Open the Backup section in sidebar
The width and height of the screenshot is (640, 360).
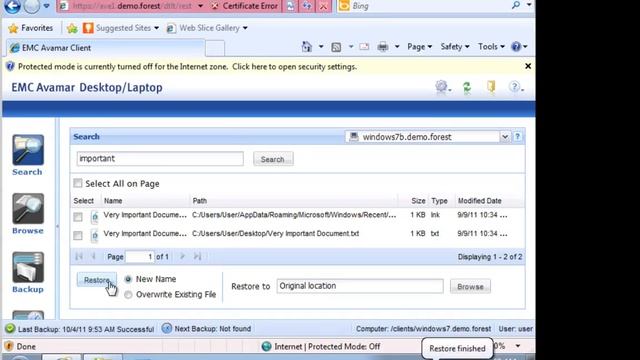27,273
